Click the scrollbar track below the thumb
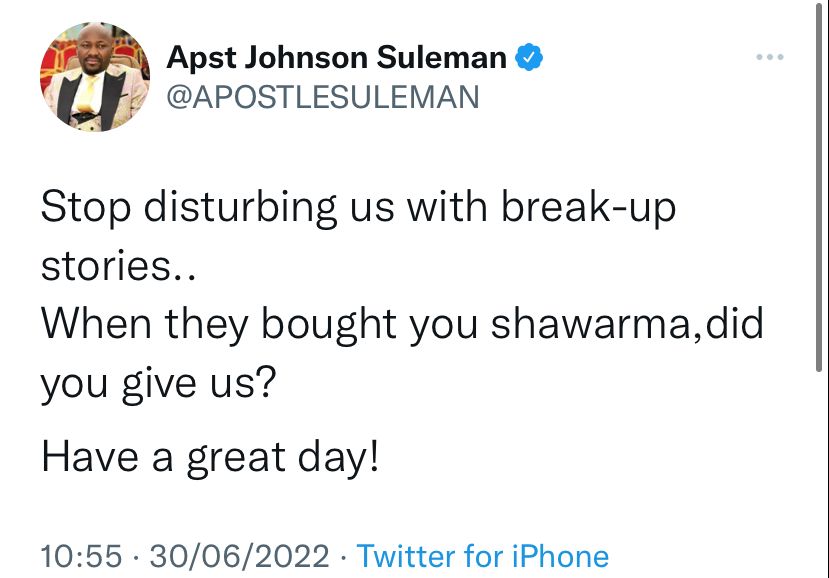829x578 pixels. [x=818, y=476]
